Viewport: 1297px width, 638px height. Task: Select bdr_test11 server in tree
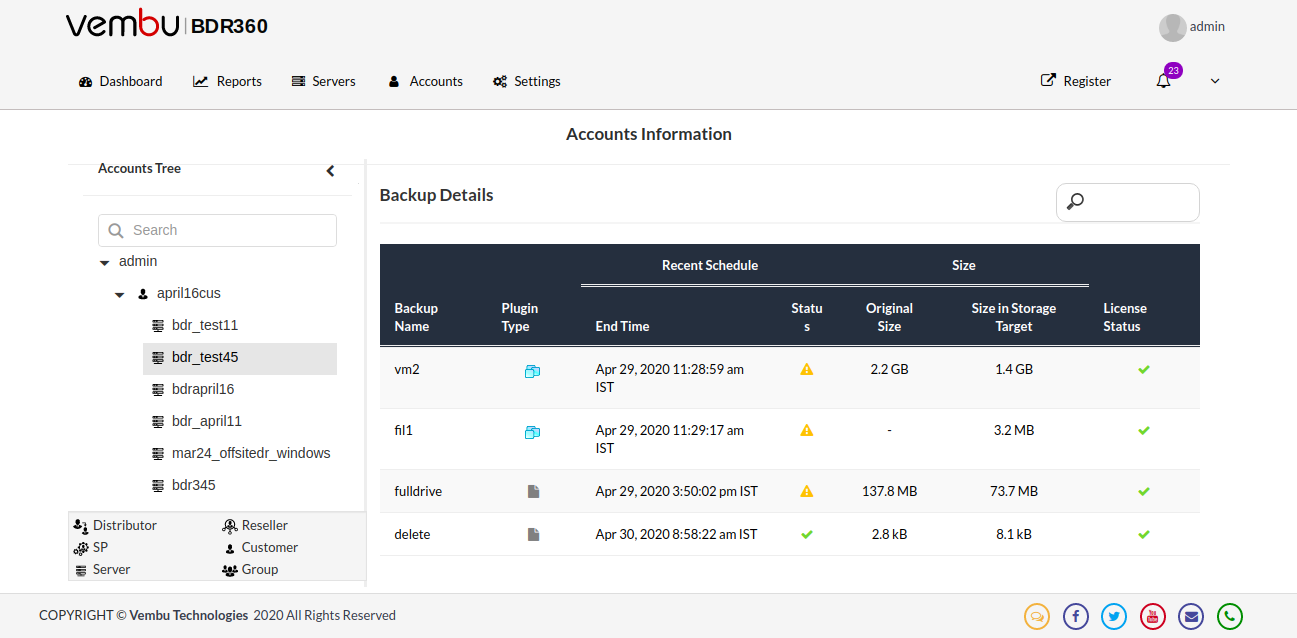tap(205, 325)
